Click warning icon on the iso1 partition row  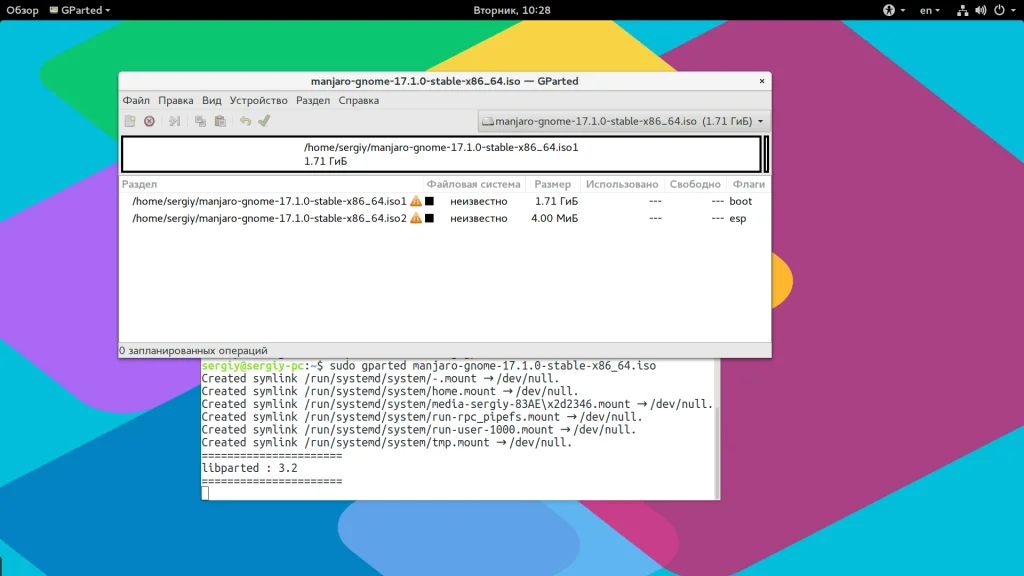416,201
